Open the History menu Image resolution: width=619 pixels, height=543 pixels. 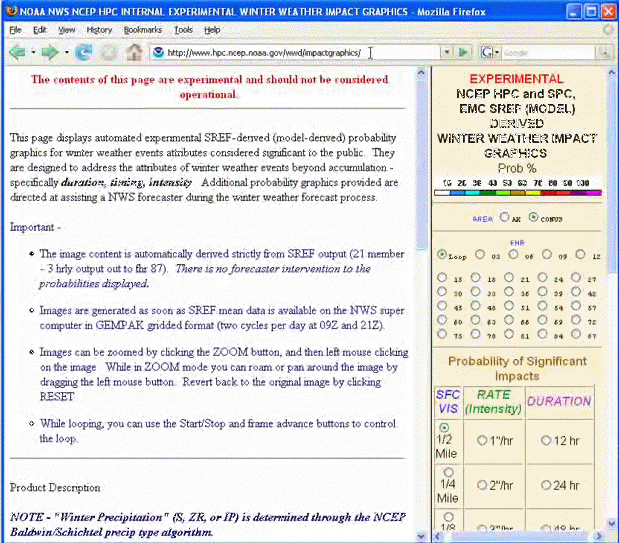(x=99, y=30)
